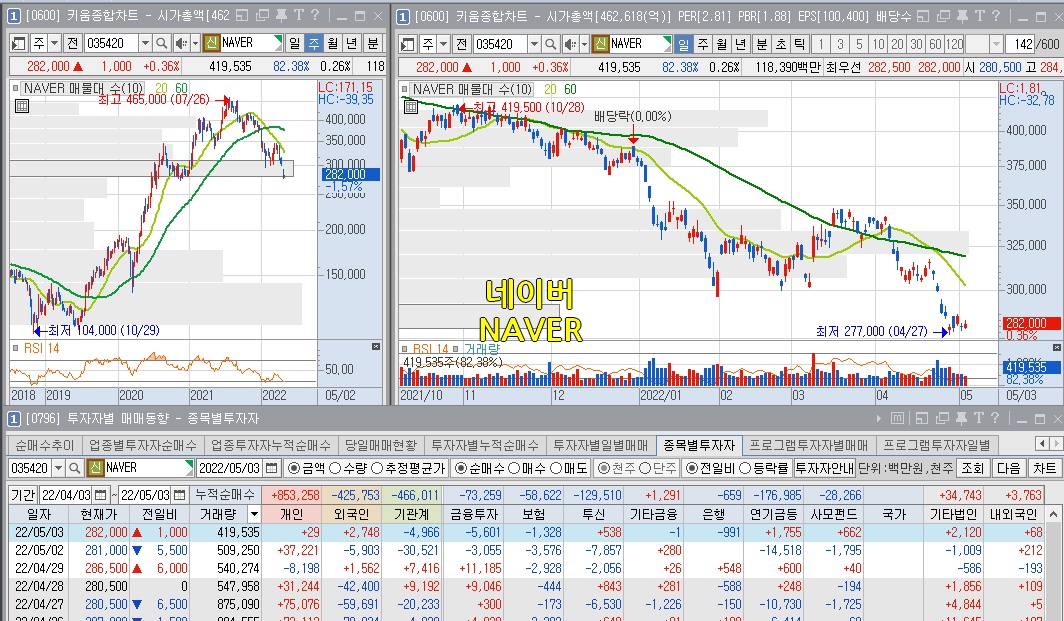Open help question mark in left chart titlebar
This screenshot has height=621, width=1064.
tap(315, 15)
